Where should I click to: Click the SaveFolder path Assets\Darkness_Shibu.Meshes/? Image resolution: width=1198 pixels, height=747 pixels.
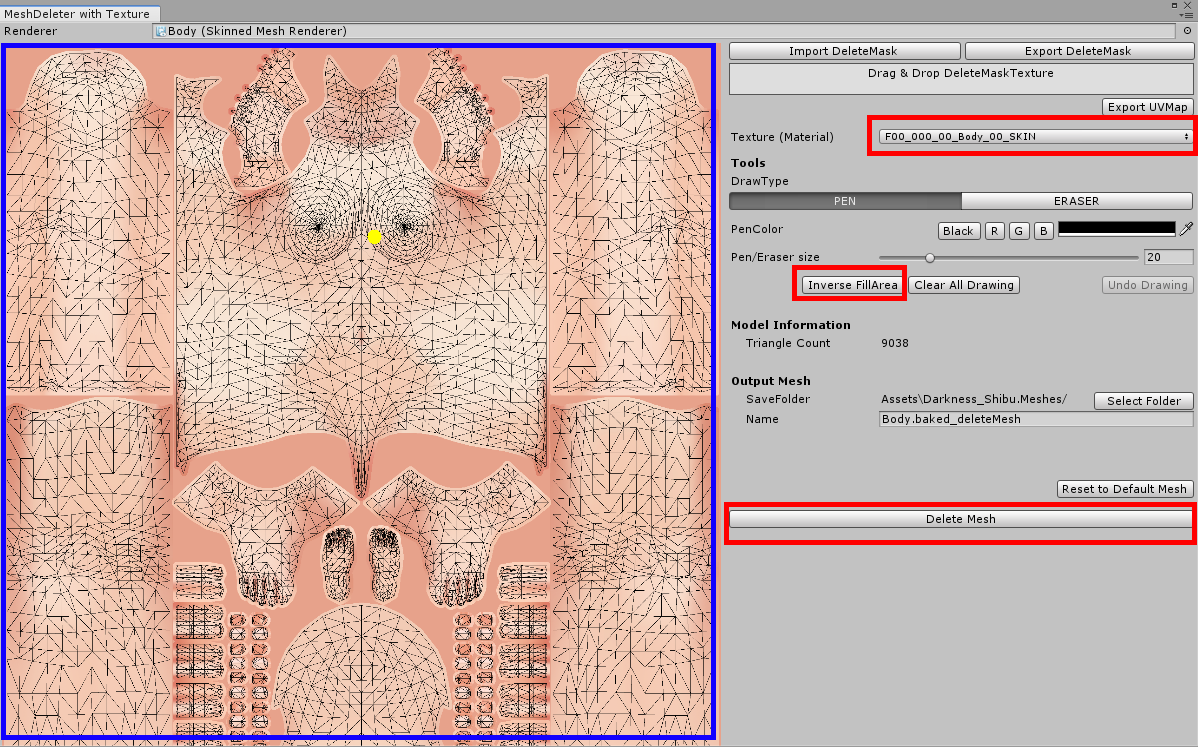pyautogui.click(x=974, y=399)
